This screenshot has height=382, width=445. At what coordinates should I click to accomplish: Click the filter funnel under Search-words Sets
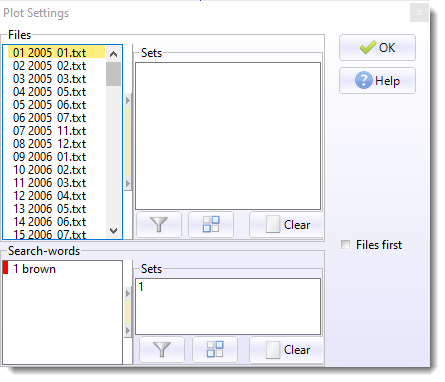(x=162, y=349)
